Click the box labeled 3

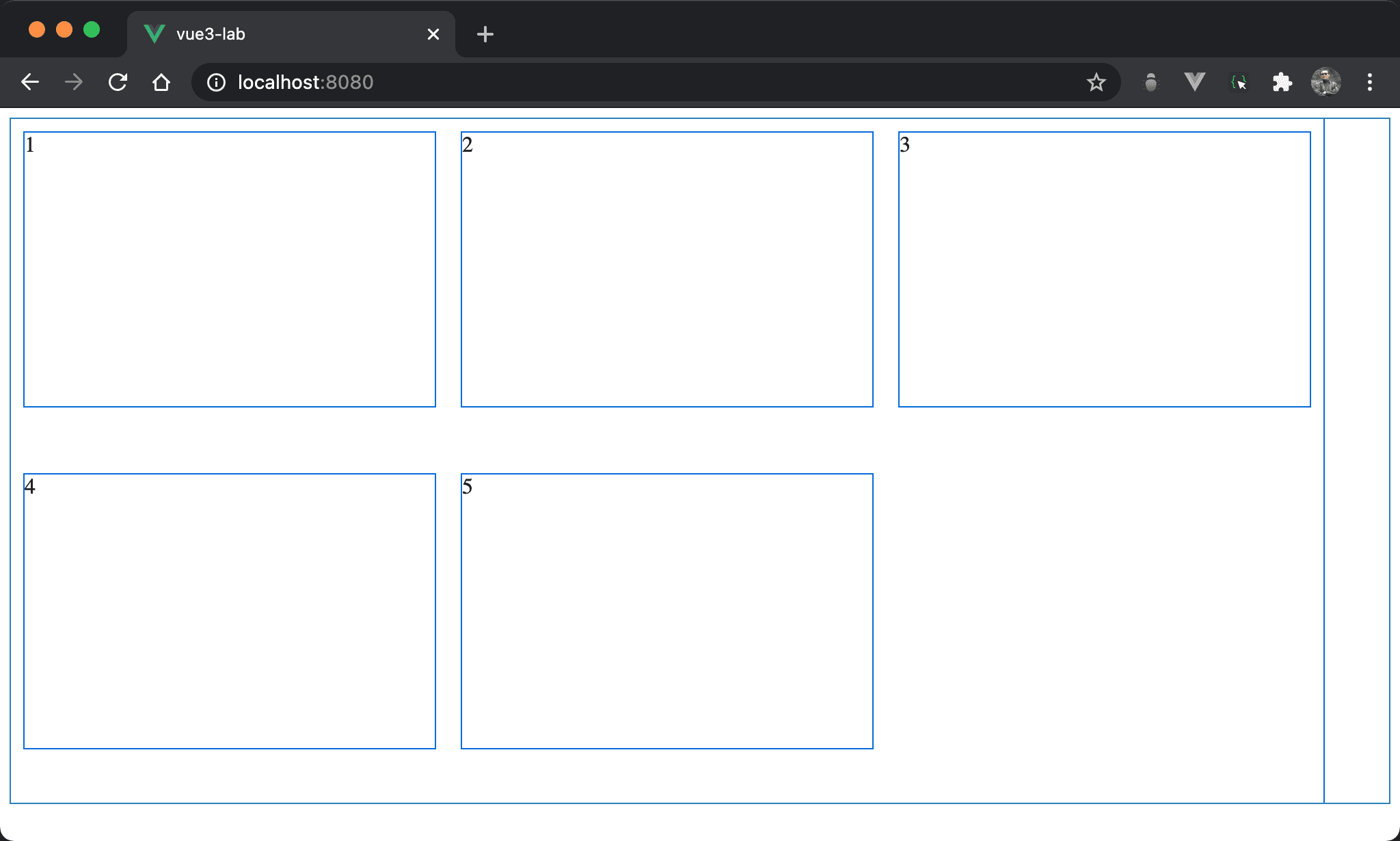[1104, 269]
